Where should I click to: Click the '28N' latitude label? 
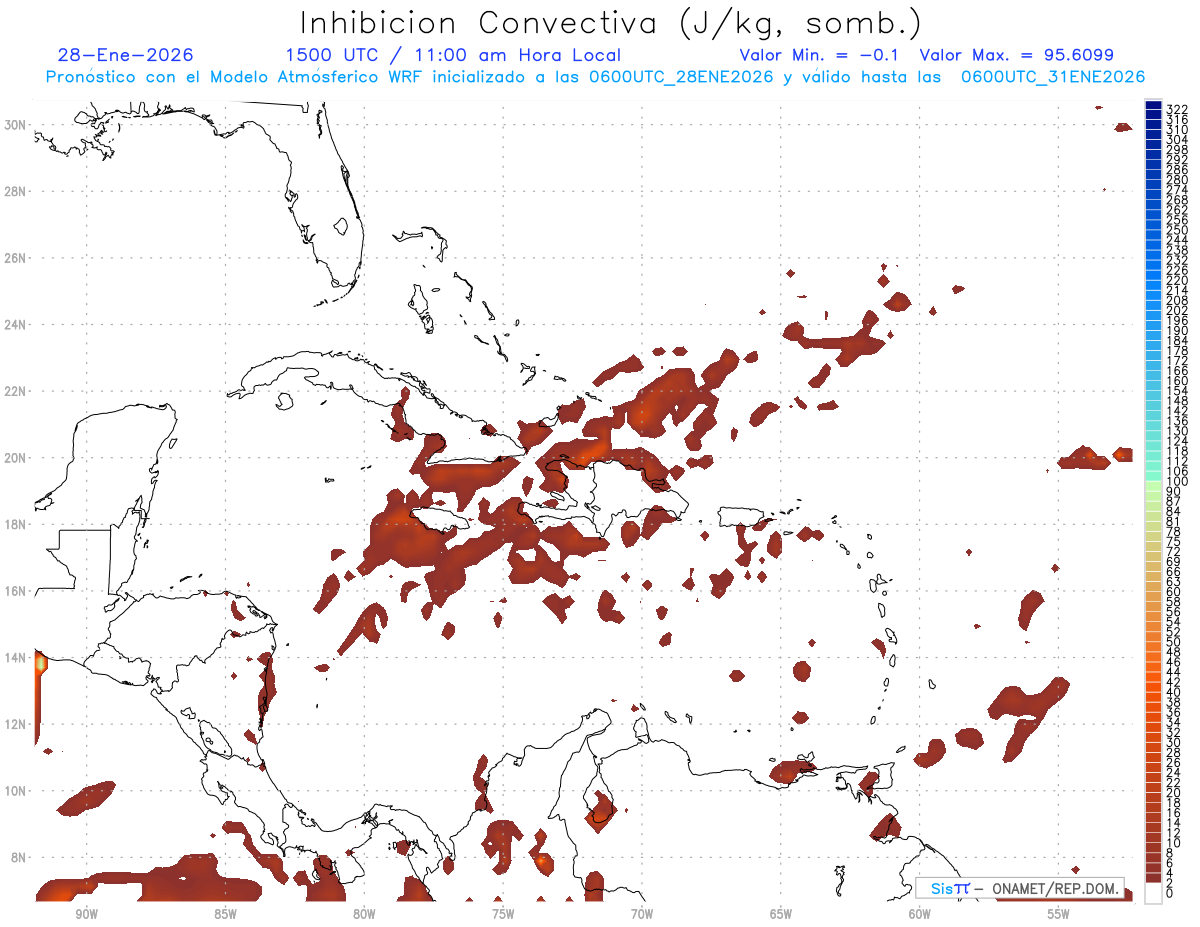coord(16,191)
